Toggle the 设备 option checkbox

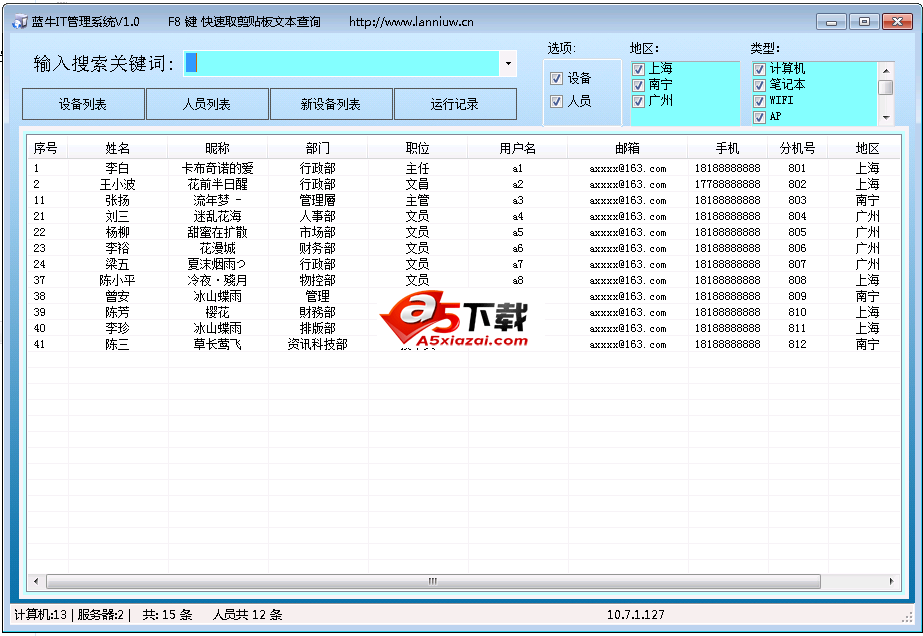556,78
